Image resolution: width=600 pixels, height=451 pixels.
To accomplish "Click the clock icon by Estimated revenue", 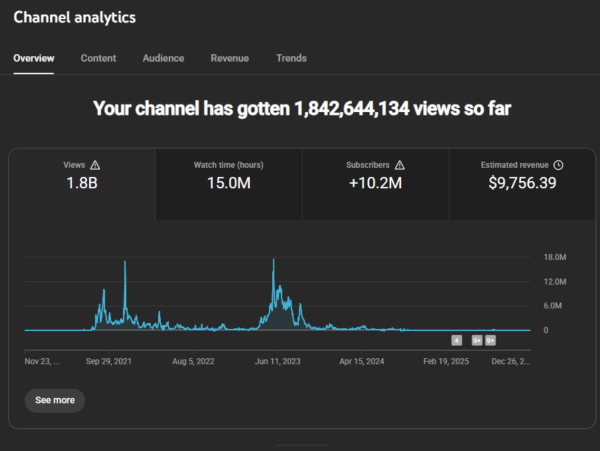I will point(558,165).
